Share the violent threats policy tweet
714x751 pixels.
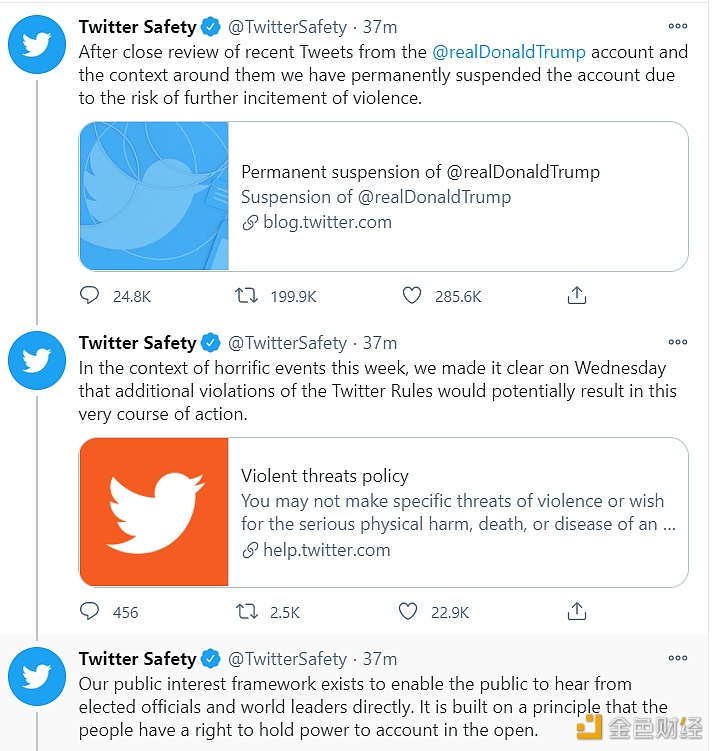click(577, 611)
